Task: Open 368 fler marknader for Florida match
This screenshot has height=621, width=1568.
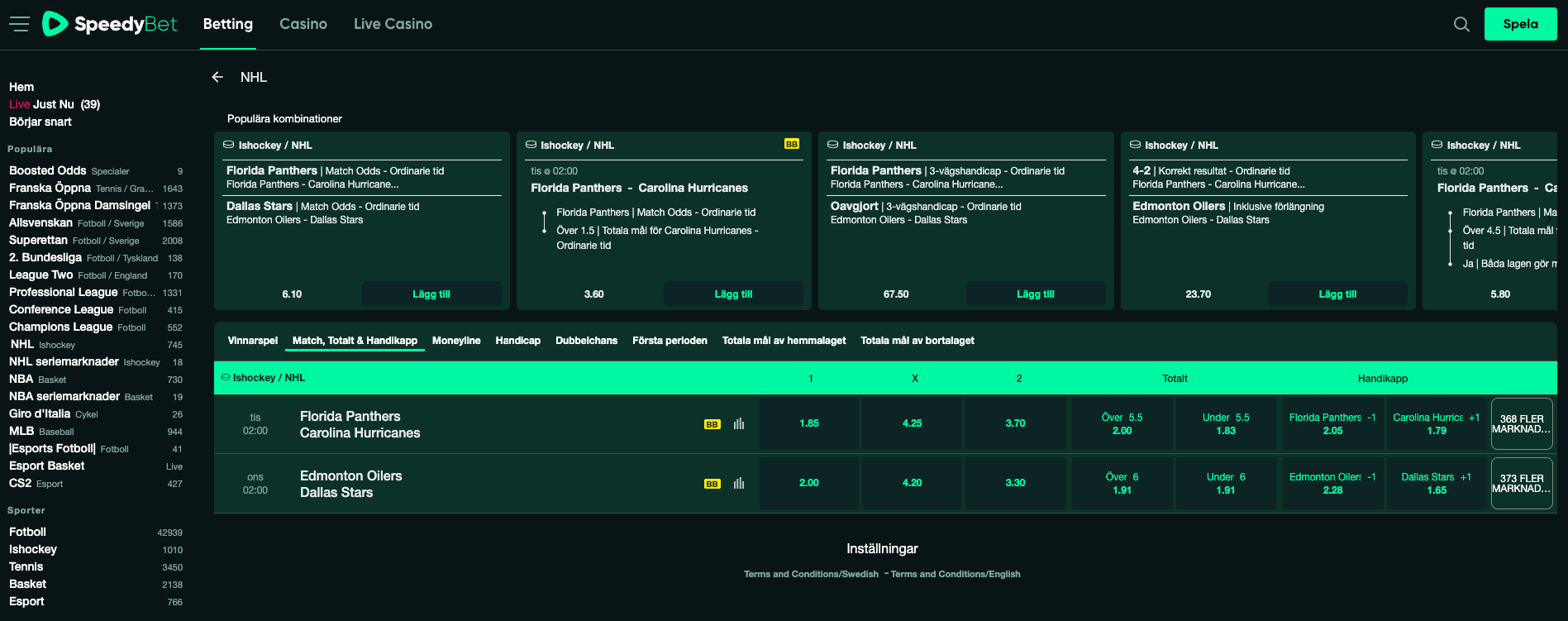Action: (1522, 424)
